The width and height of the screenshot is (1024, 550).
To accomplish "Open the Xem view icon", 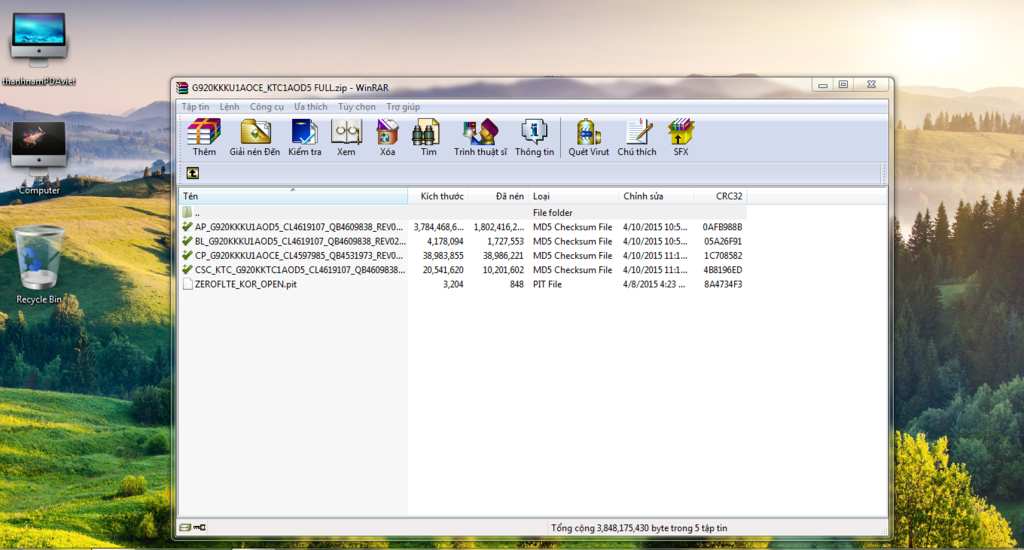I will 346,137.
